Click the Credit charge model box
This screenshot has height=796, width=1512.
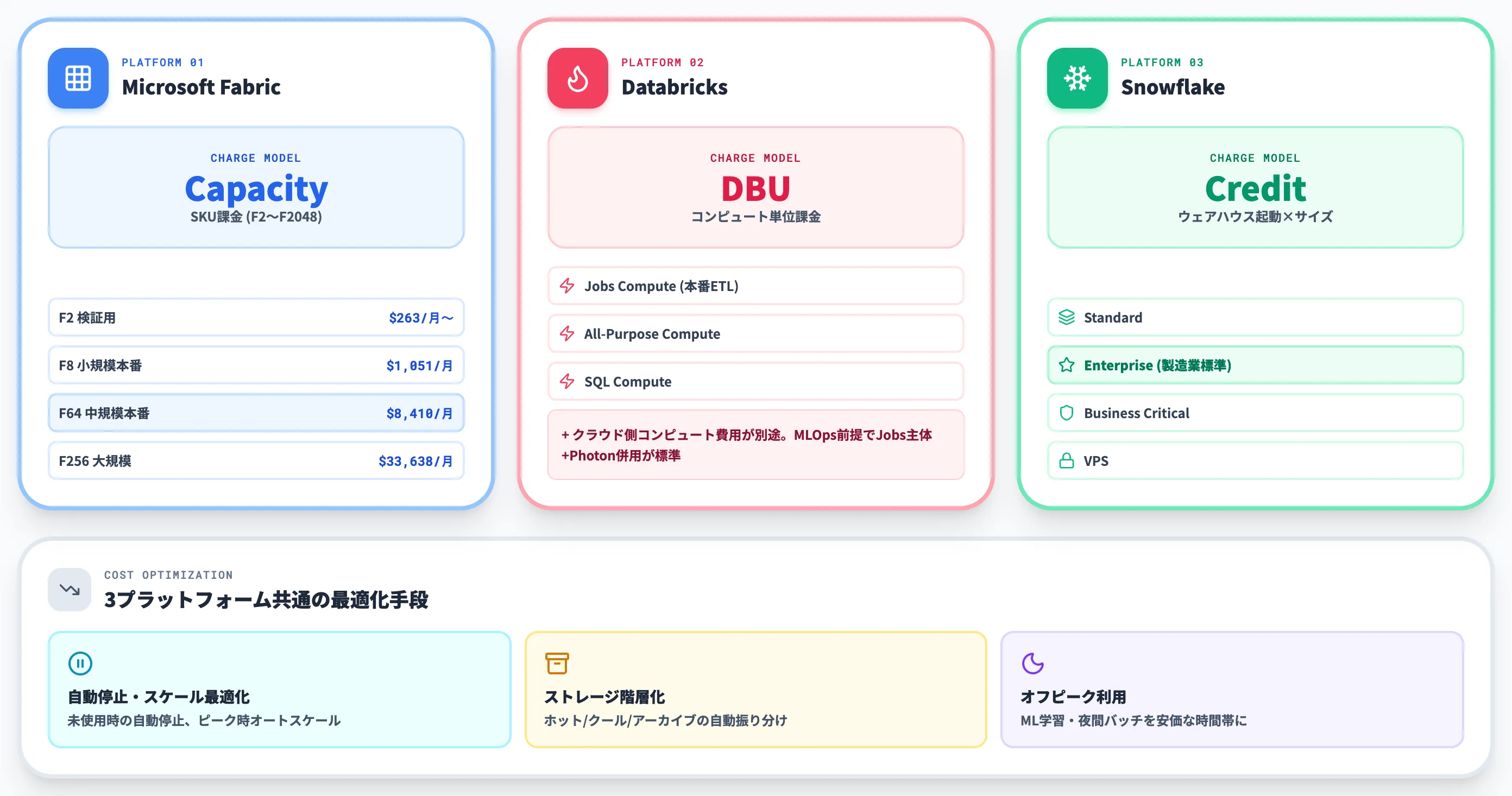1255,187
